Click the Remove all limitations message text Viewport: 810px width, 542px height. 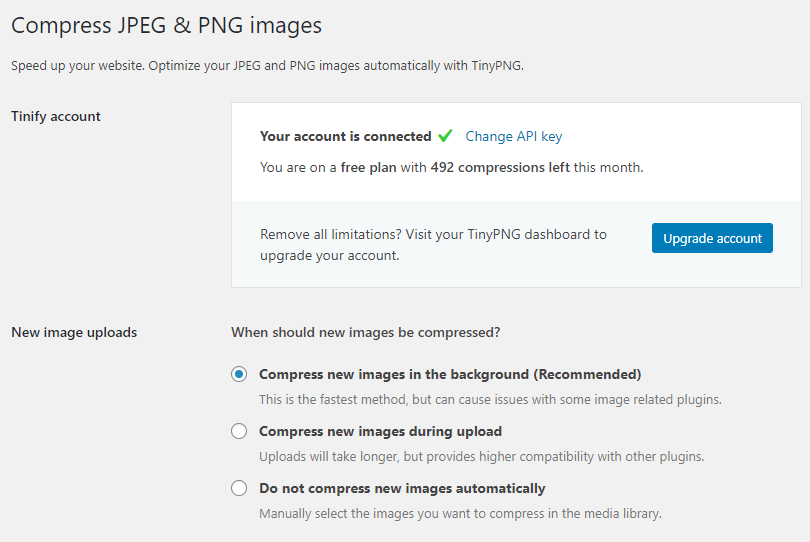(x=433, y=245)
